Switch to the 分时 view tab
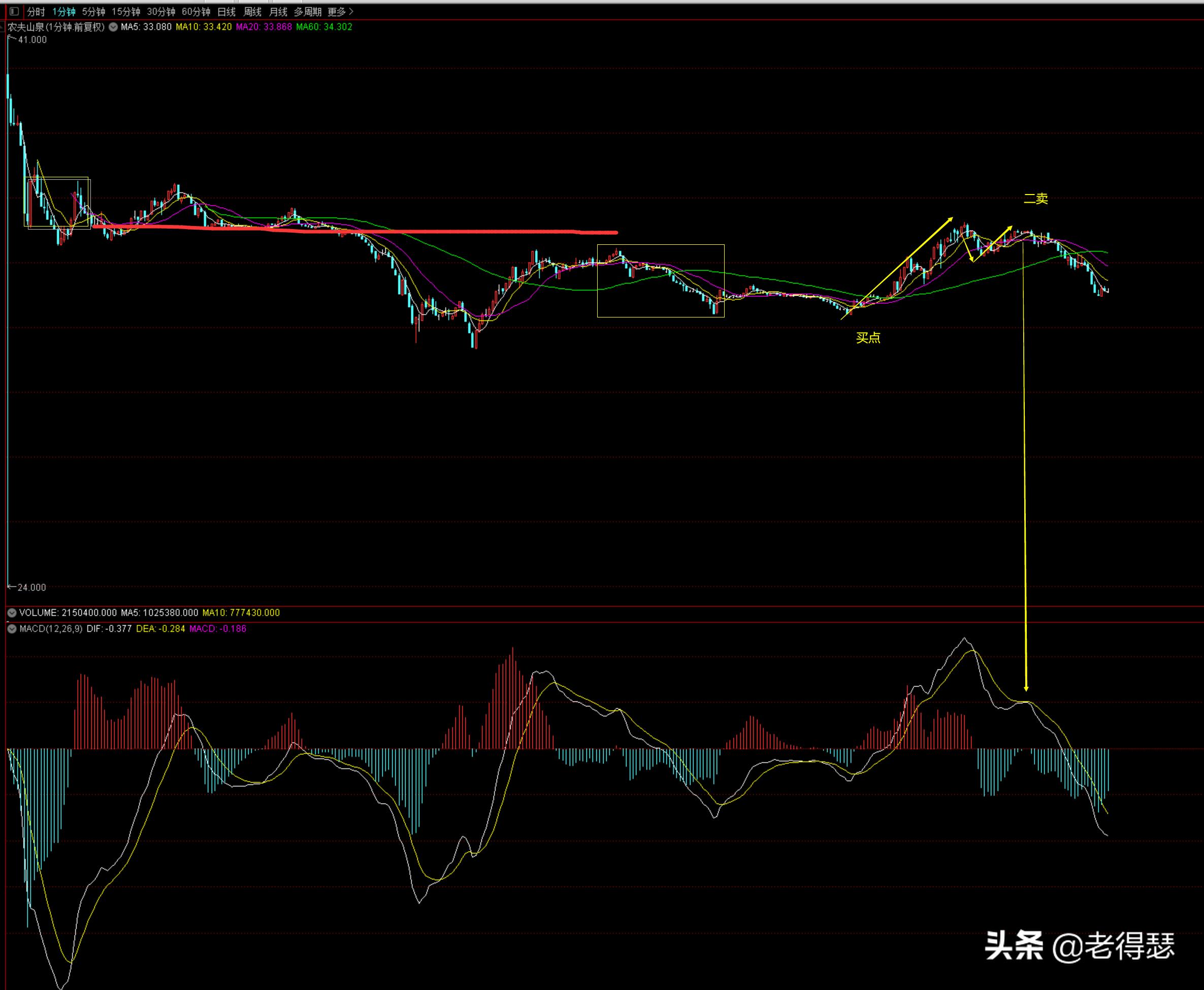The height and width of the screenshot is (990, 1204). [36, 12]
